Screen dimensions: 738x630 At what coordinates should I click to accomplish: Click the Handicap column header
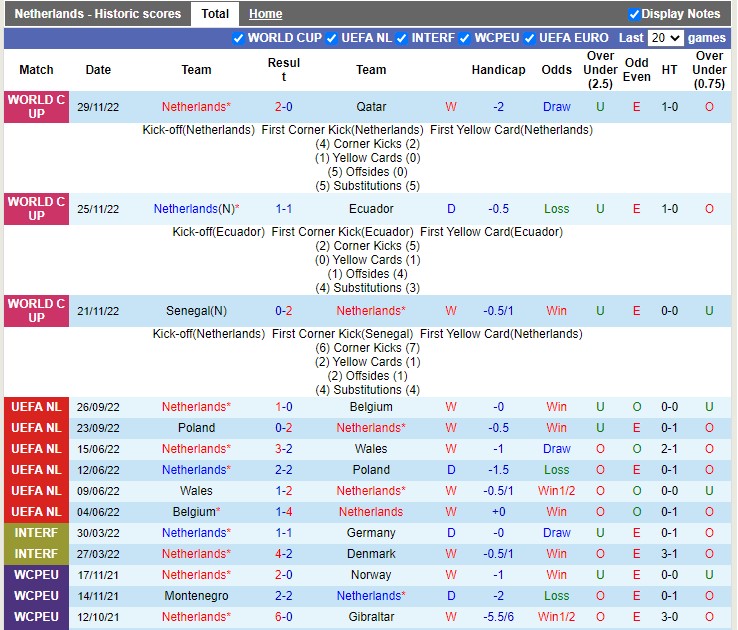coord(498,70)
